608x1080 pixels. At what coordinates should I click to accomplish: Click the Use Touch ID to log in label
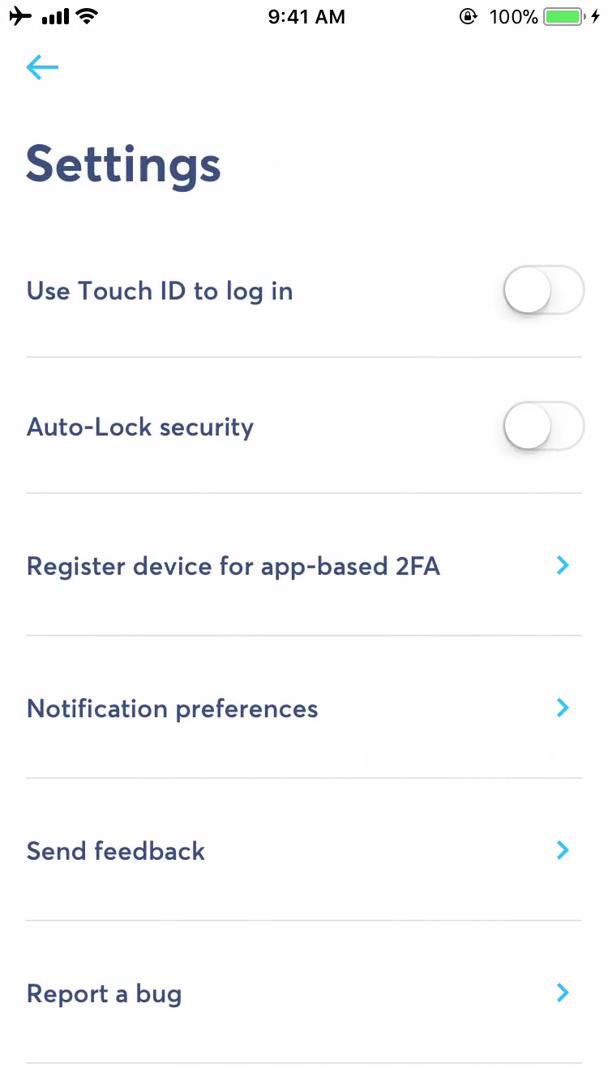coord(159,290)
